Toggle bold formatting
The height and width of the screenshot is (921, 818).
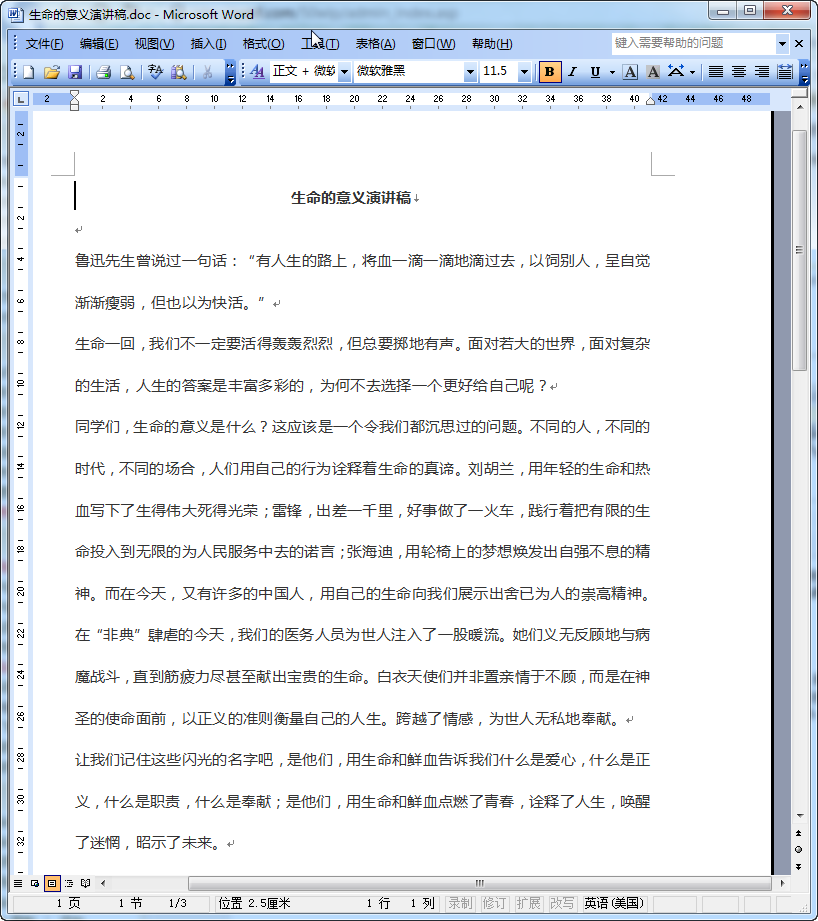[x=550, y=72]
